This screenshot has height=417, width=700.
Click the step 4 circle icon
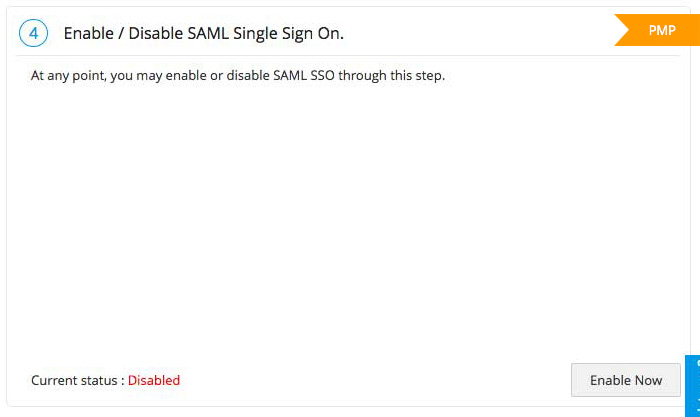tap(34, 33)
